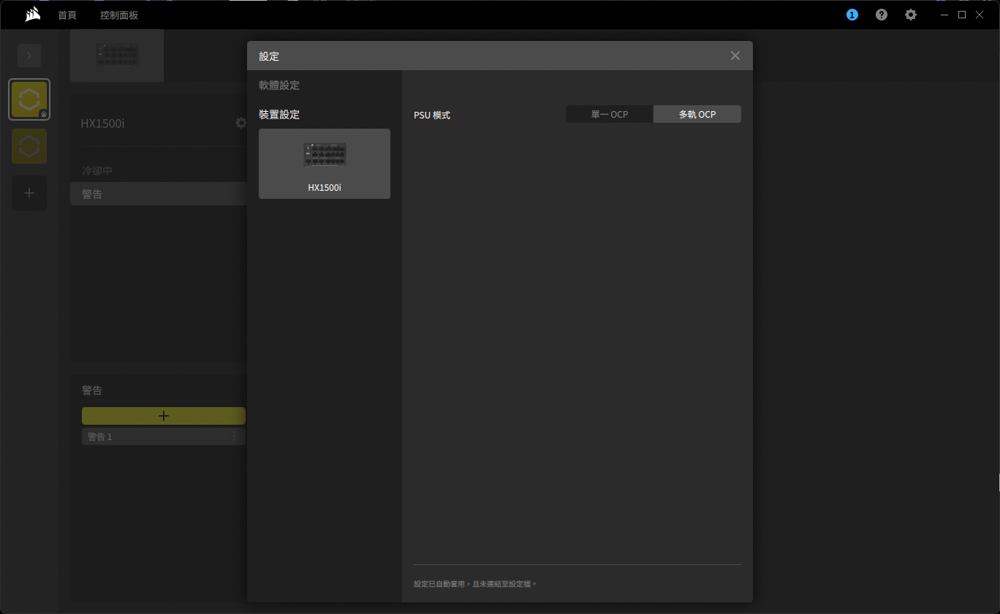
Task: Click the 設定 dialog title
Action: point(269,56)
